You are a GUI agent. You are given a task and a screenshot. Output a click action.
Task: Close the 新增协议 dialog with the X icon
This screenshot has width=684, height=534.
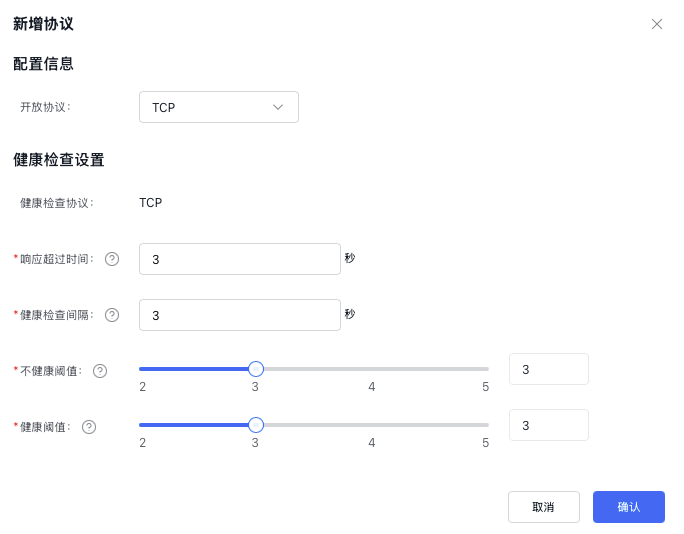pyautogui.click(x=657, y=24)
